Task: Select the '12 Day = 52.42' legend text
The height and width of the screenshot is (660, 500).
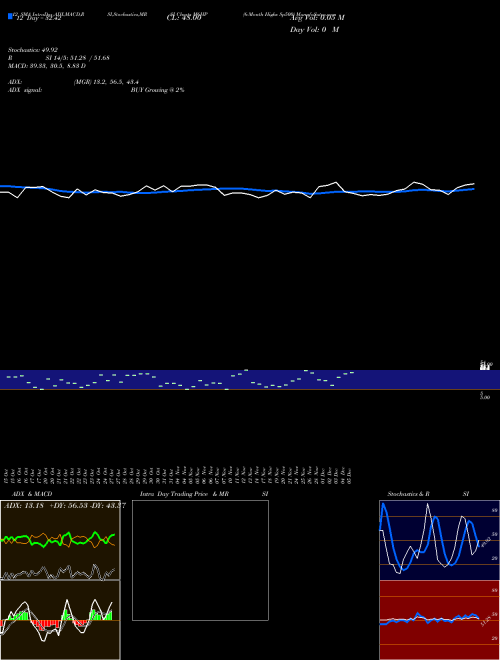Action: (39, 18)
